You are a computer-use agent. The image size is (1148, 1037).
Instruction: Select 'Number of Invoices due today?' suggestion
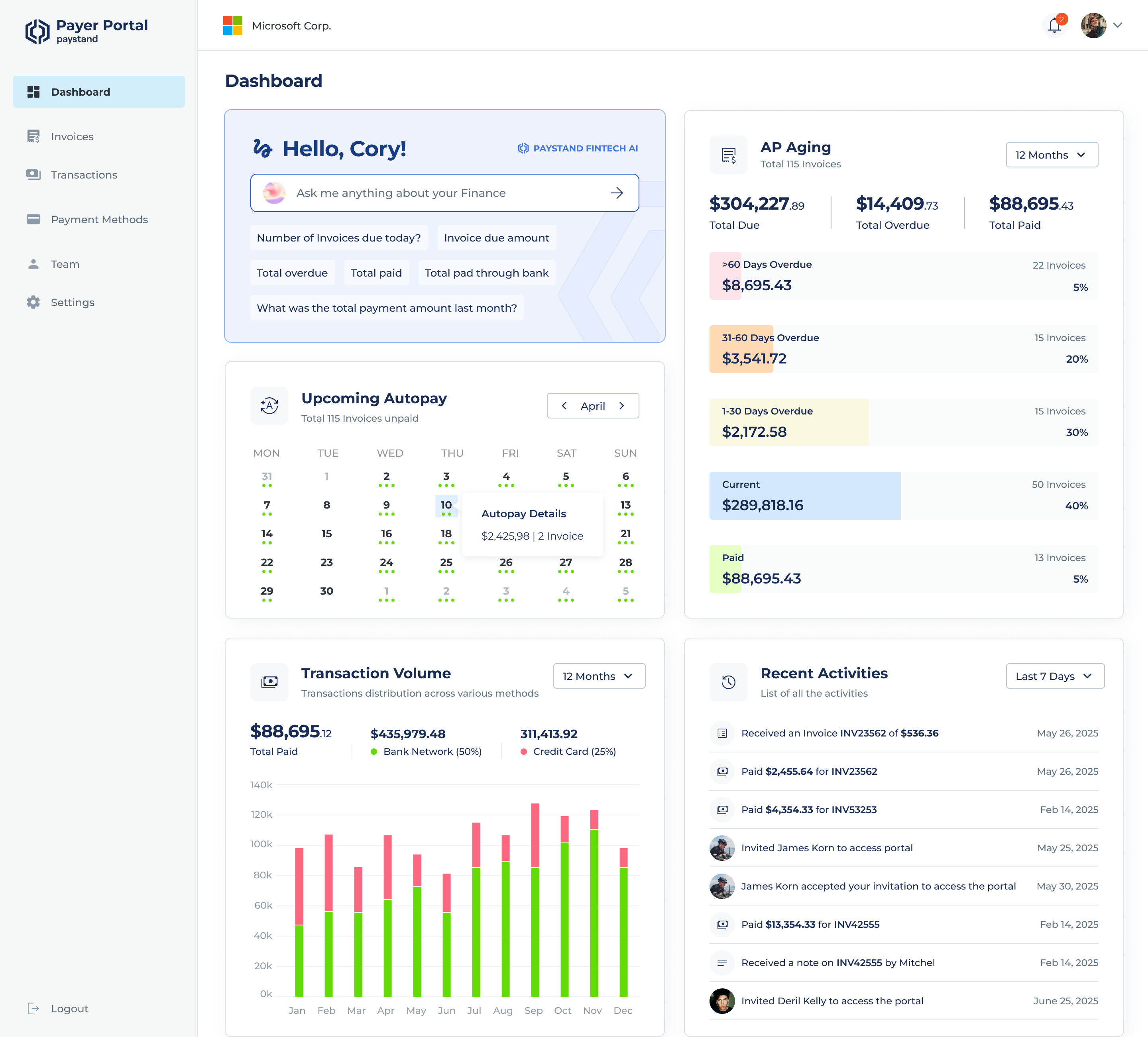pos(339,238)
